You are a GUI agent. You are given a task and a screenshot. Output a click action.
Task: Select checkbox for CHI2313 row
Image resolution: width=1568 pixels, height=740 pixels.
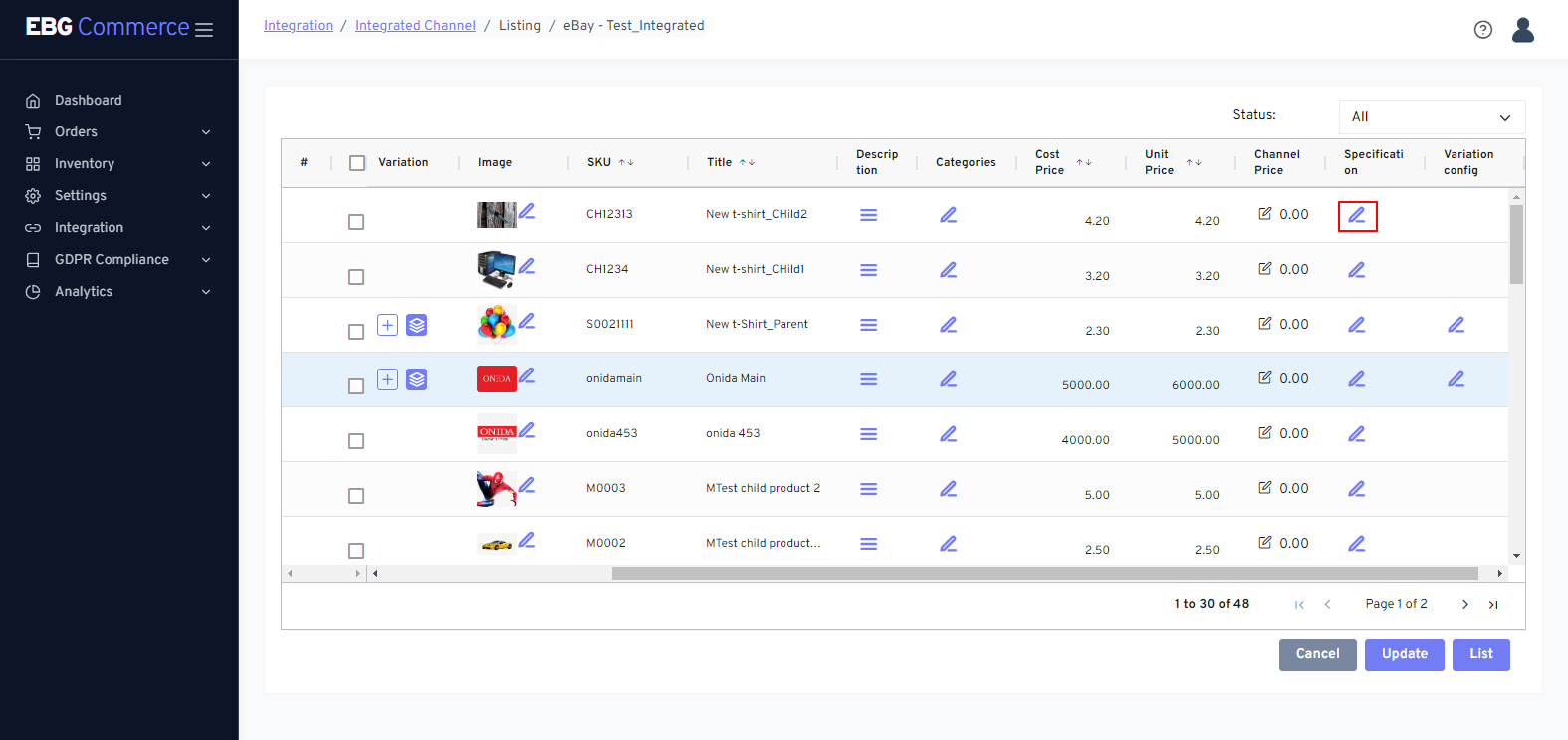pos(356,222)
